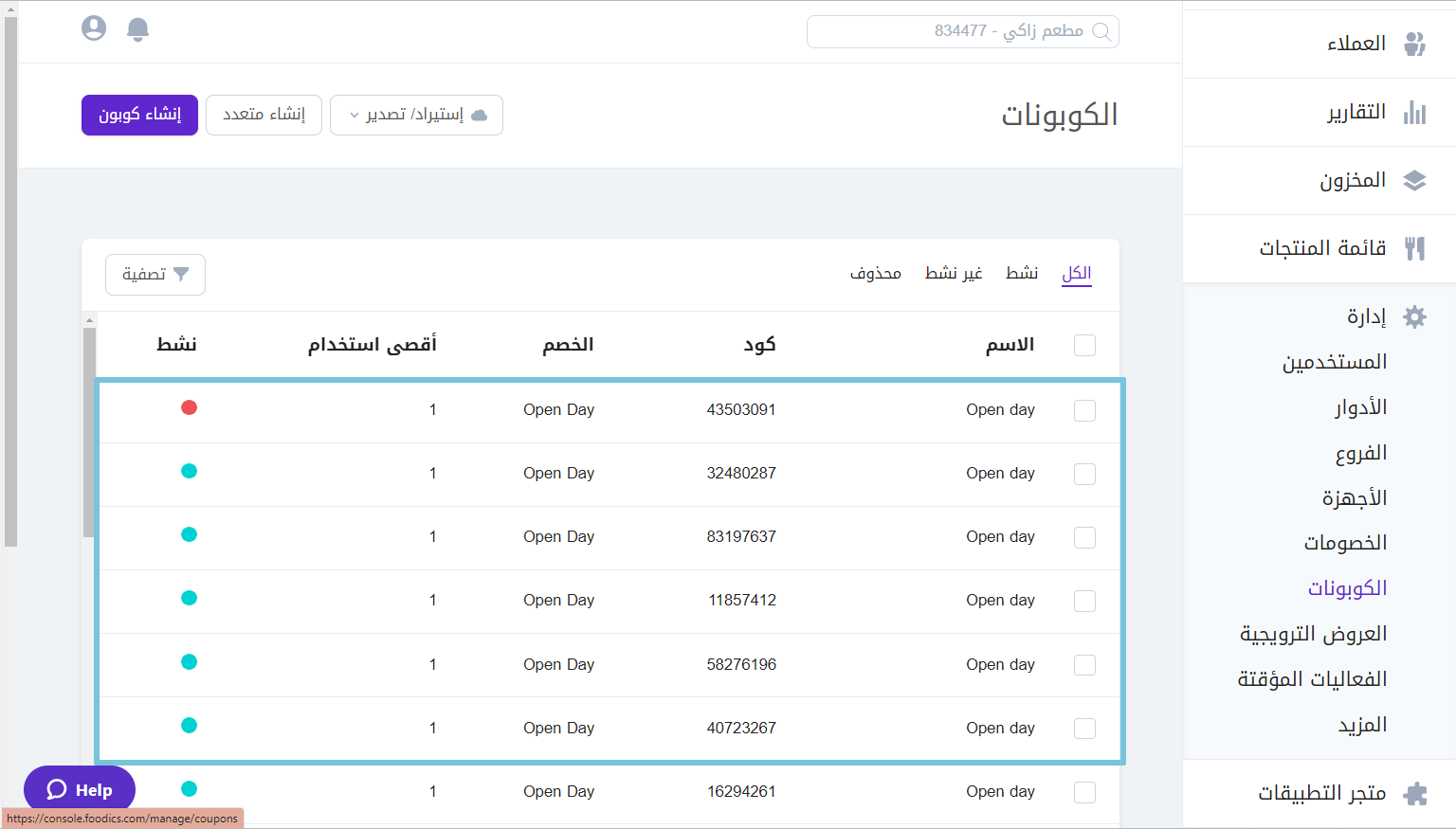
Task: Click العملاء label in sidebar
Action: pos(1356,44)
